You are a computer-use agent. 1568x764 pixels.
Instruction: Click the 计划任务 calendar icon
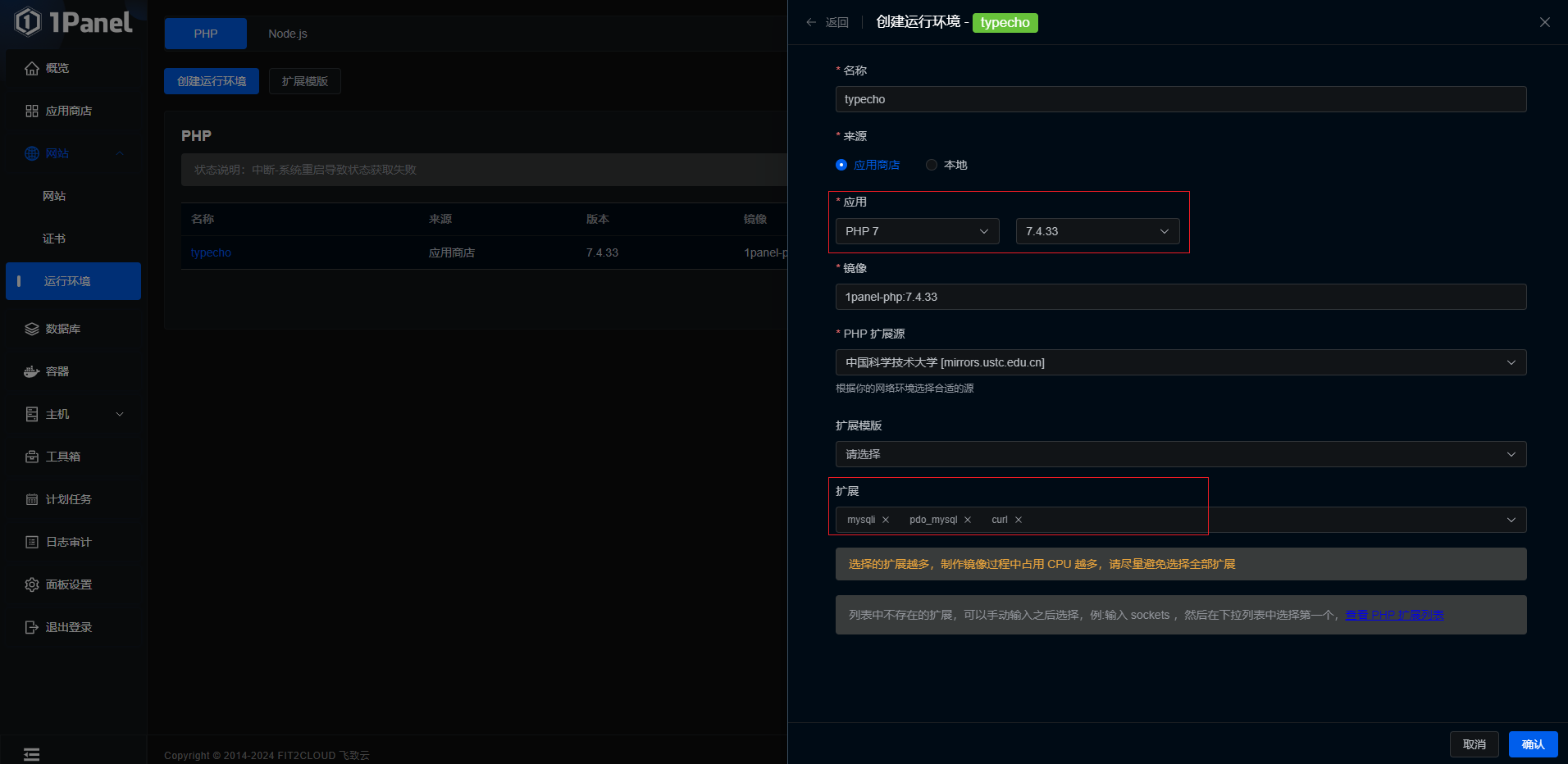32,499
